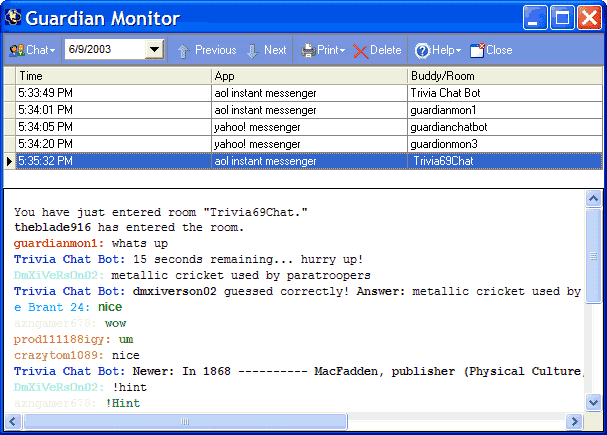Screen dimensions: 607x435
Task: Click "15 seconds remaining... hurry up!" message
Action: [248, 259]
